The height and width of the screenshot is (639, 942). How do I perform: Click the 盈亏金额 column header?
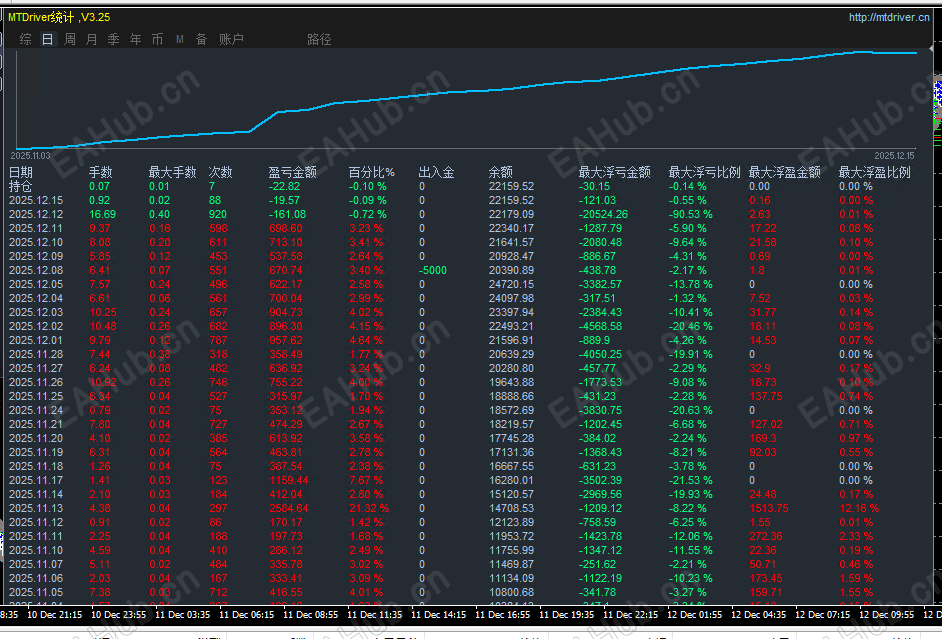coord(293,172)
